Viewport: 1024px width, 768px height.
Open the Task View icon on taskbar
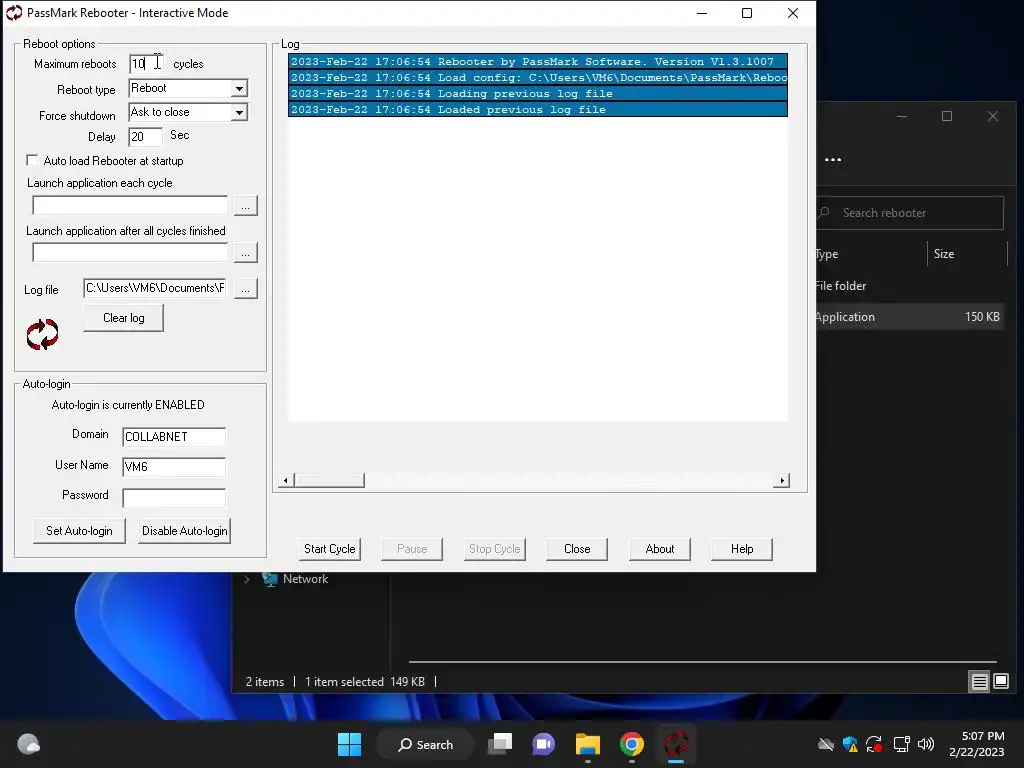[x=501, y=744]
